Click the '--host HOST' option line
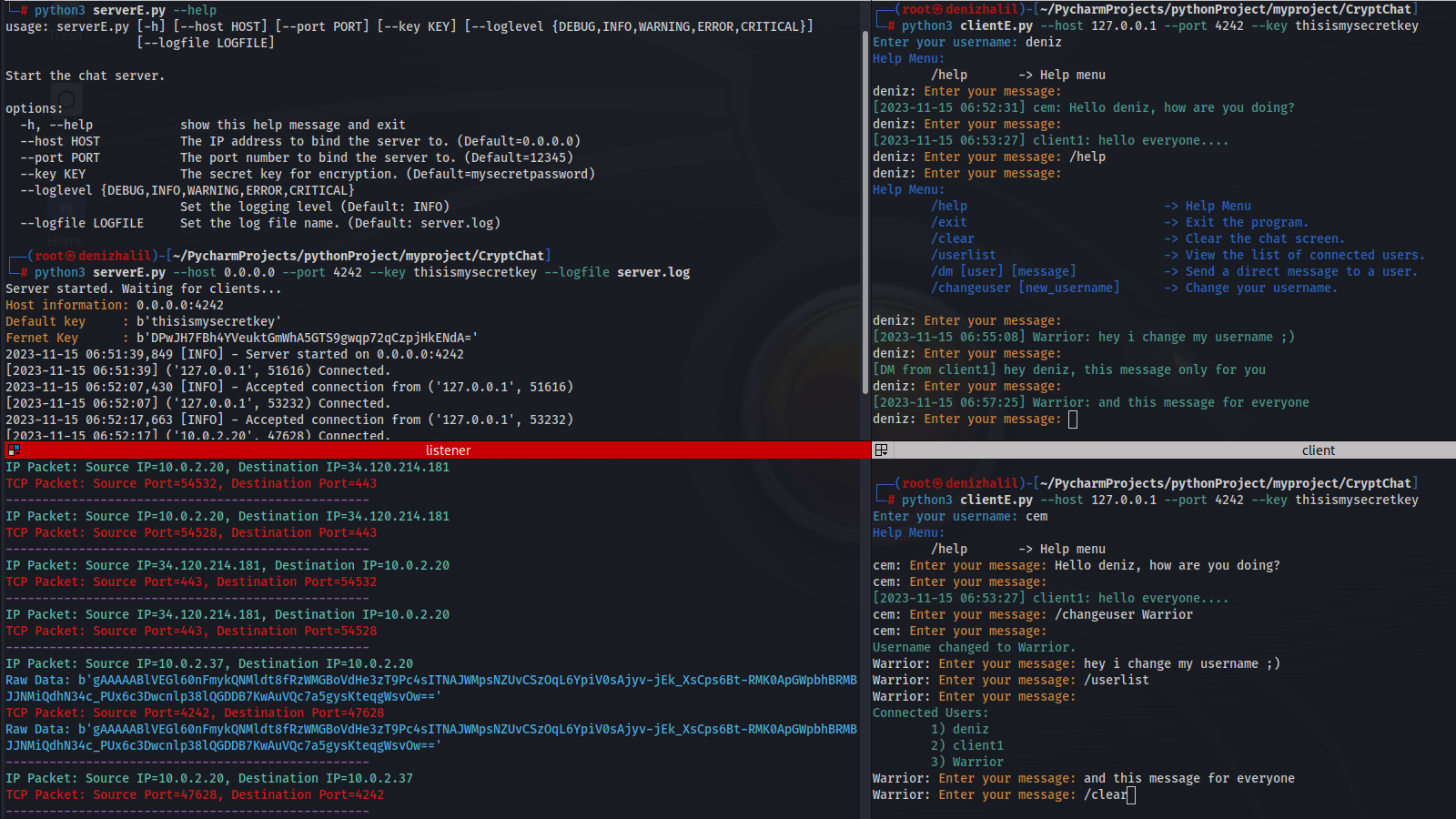The width and height of the screenshot is (1456, 819). coord(300,142)
